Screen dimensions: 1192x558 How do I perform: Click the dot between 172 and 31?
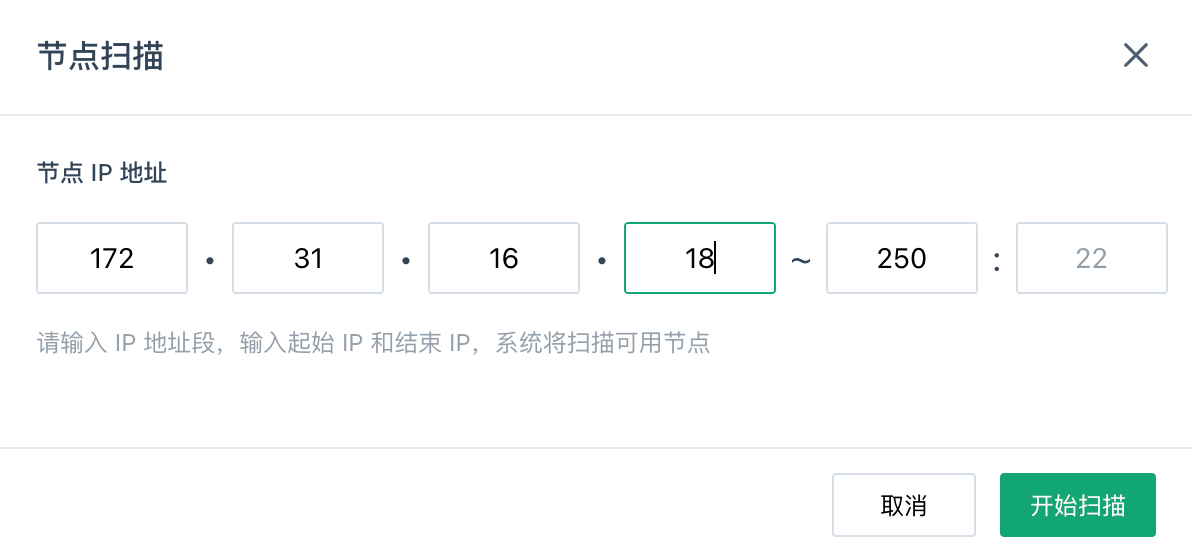coord(210,260)
